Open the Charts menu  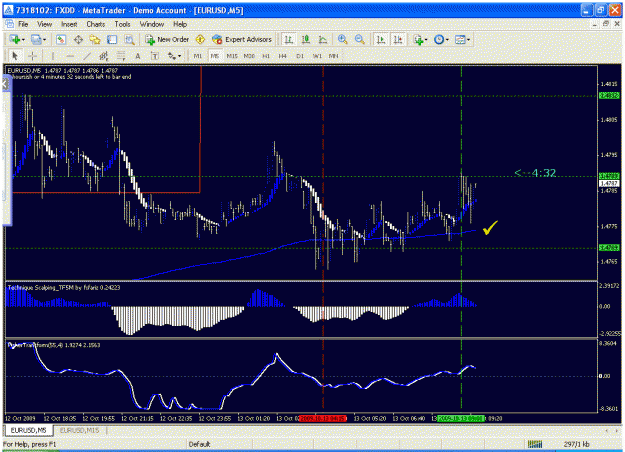click(x=96, y=24)
